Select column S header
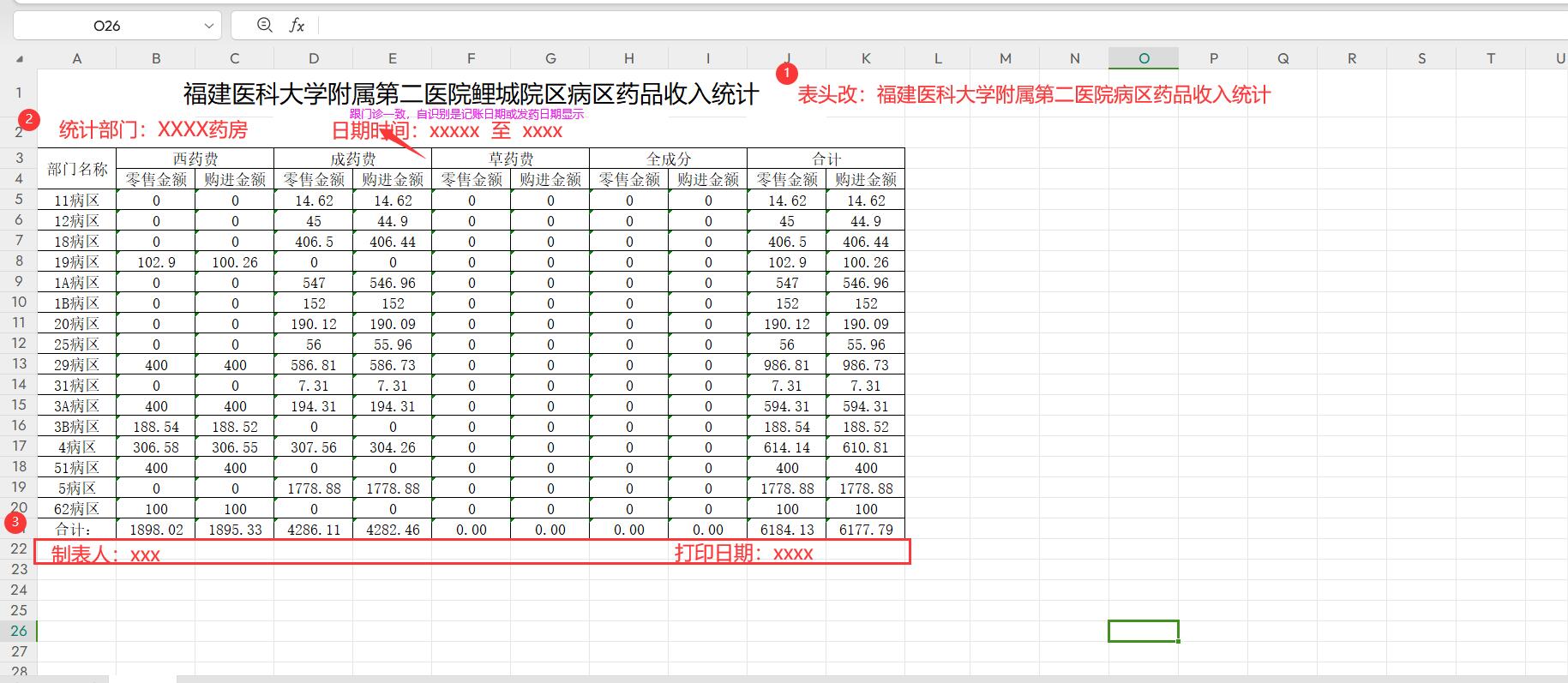The width and height of the screenshot is (1568, 683). (x=1421, y=58)
